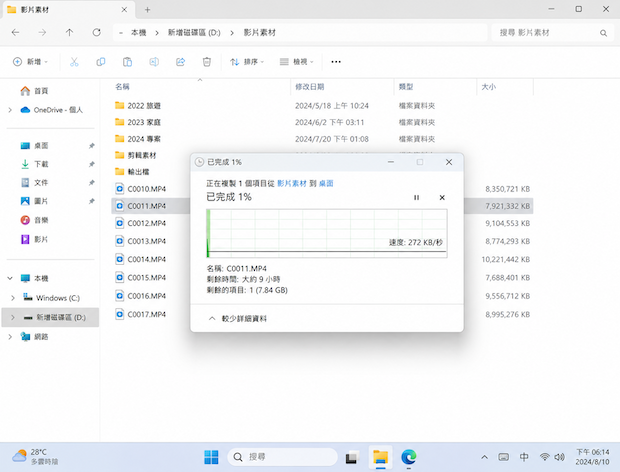The width and height of the screenshot is (620, 472).
Task: Open the clock and date 2024/8/10
Action: (x=592, y=457)
